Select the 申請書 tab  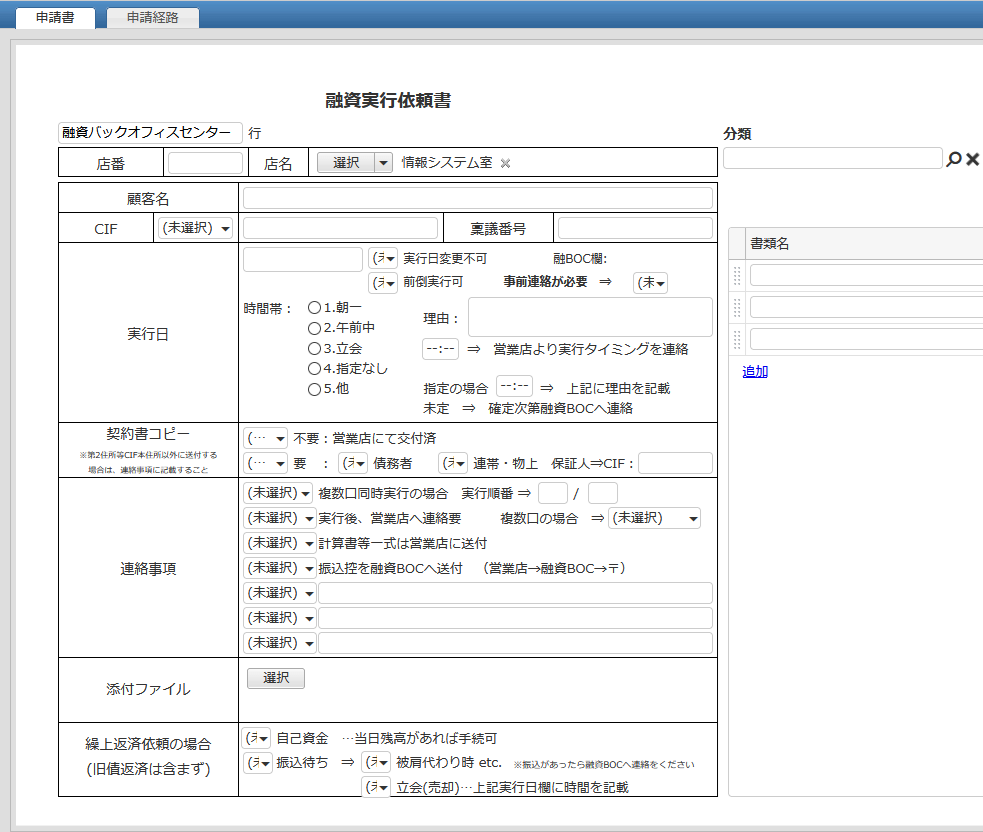56,18
